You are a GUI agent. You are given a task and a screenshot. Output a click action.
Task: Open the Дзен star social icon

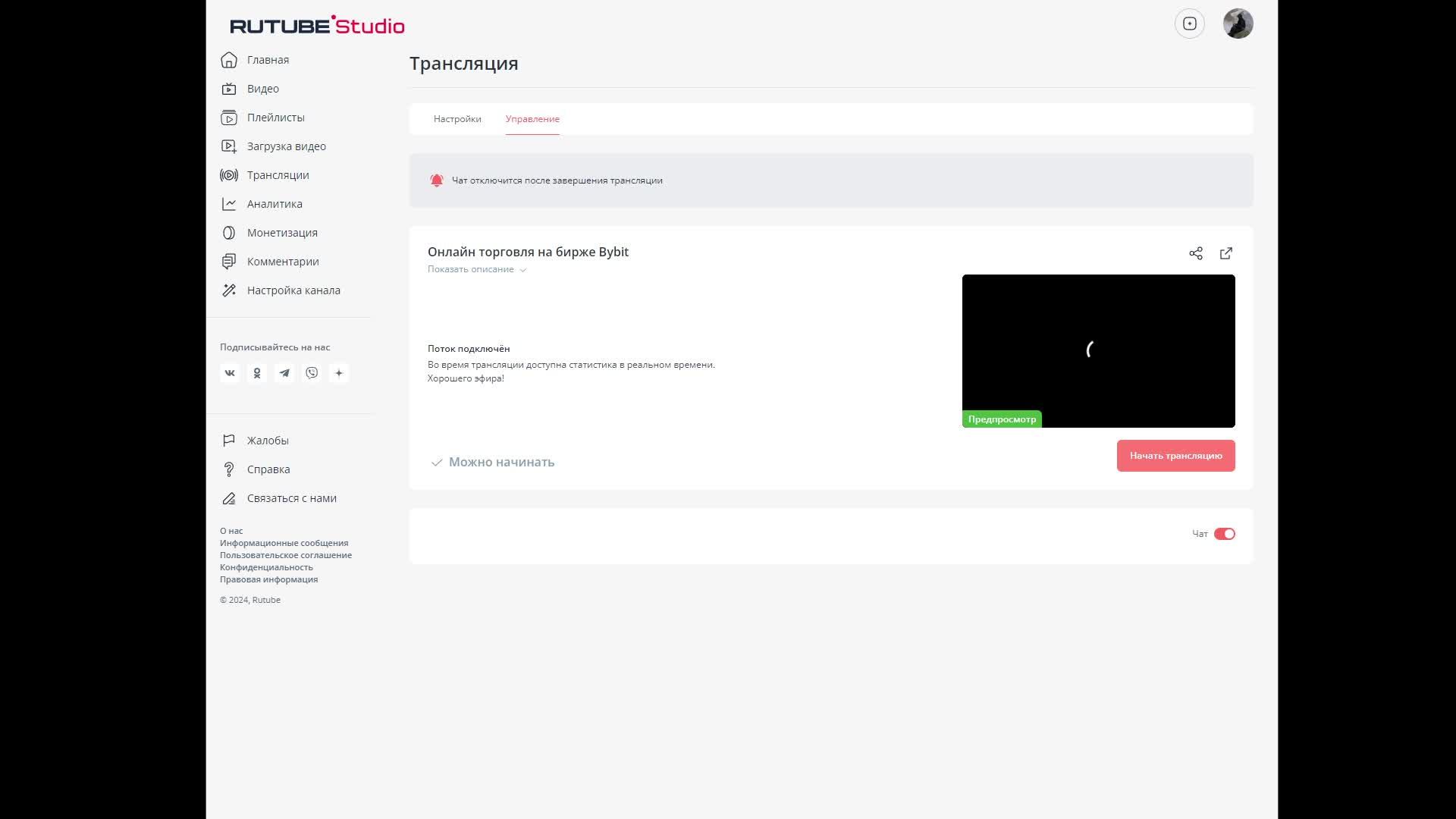[x=339, y=373]
